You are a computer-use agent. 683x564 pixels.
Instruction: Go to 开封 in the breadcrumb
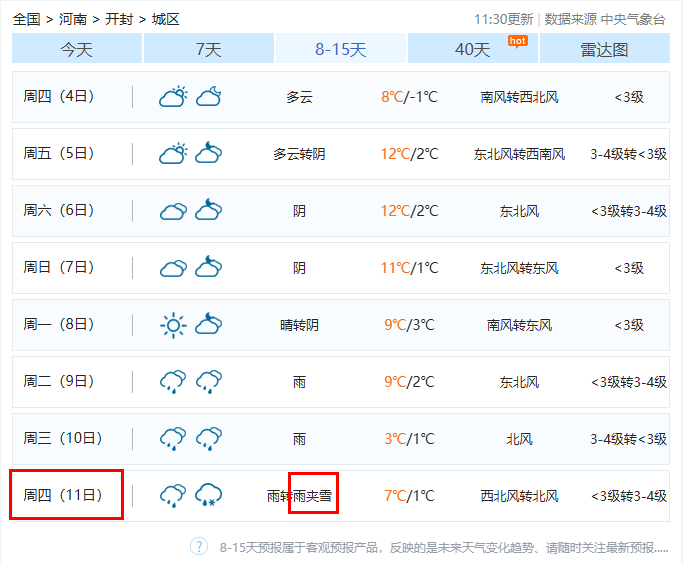click(x=119, y=20)
